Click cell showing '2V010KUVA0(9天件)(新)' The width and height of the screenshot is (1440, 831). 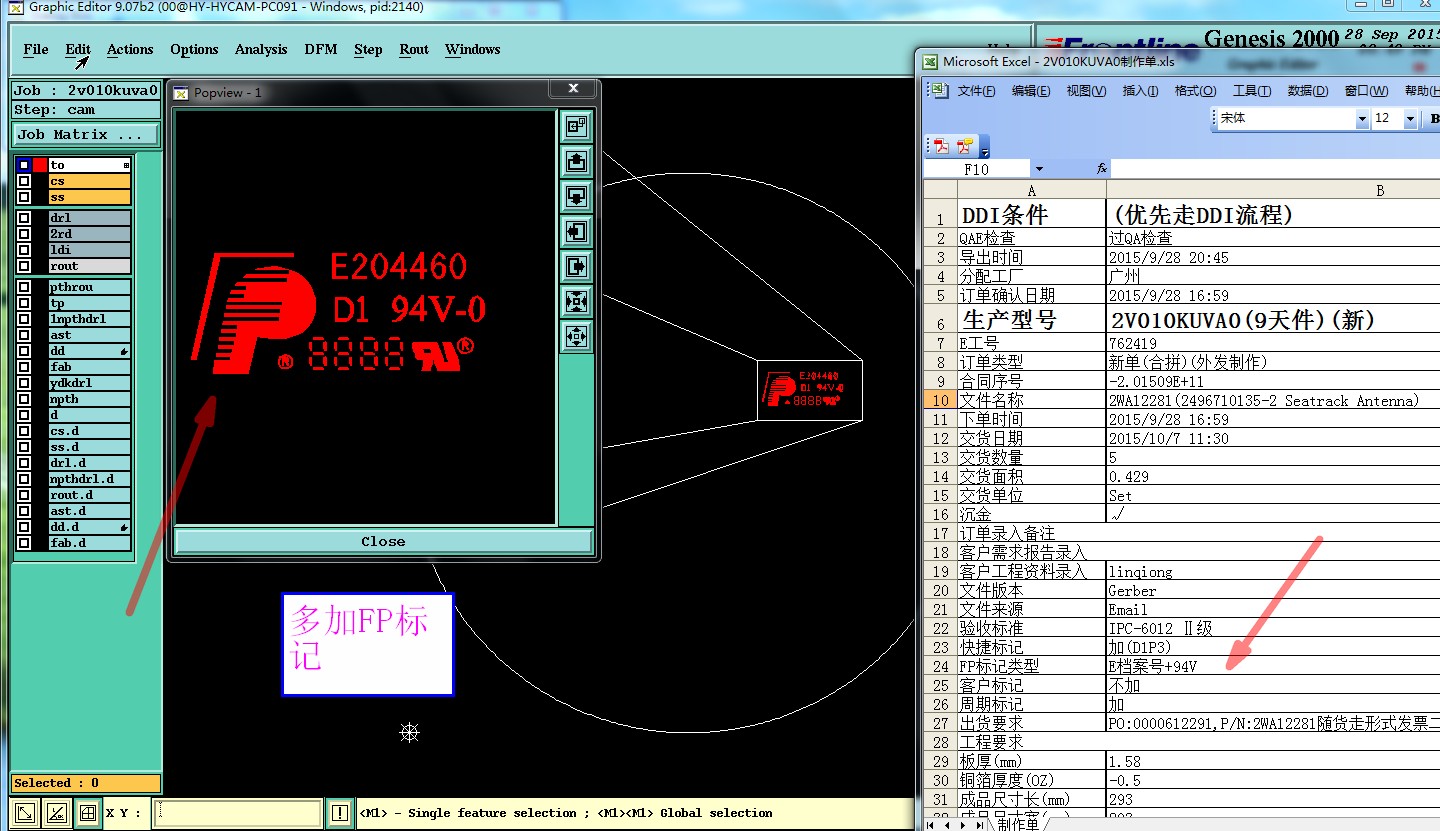1273,320
